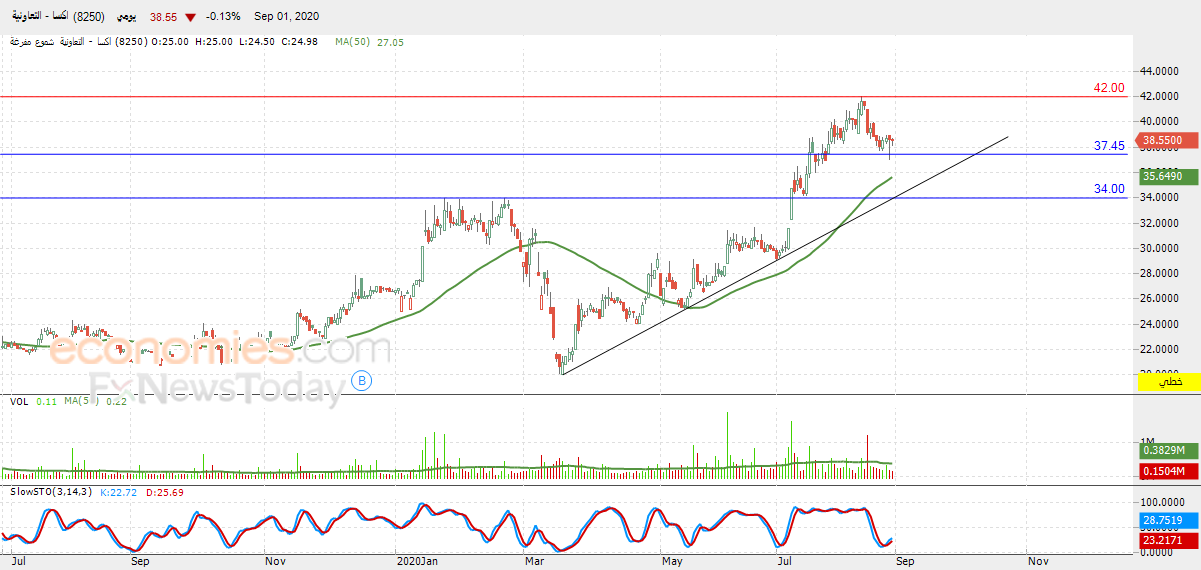Viewport: 1201px width, 570px height.
Task: Select the MA(50) indicator label
Action: click(350, 42)
